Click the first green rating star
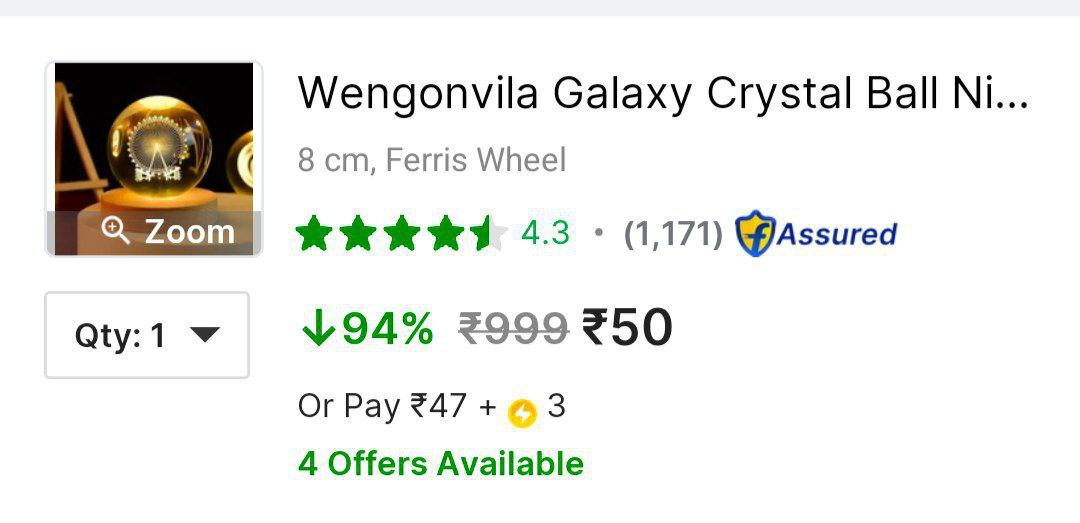Screen dimensions: 1080x523 (x=314, y=234)
